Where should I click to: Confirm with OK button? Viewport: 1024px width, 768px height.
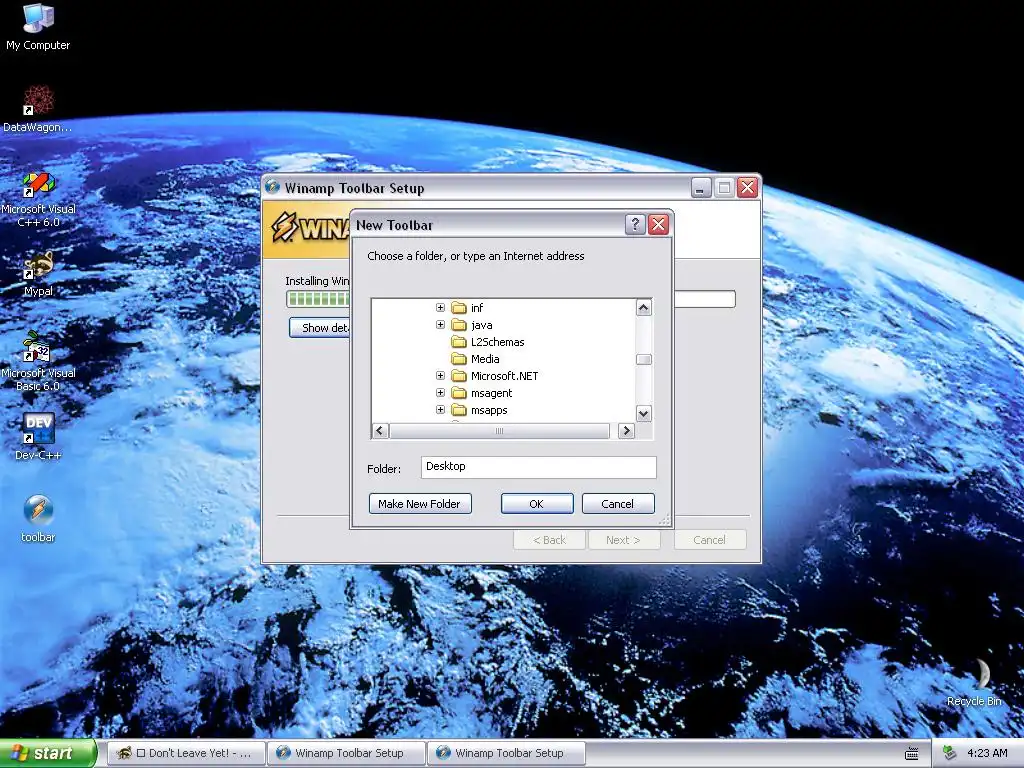coord(537,504)
